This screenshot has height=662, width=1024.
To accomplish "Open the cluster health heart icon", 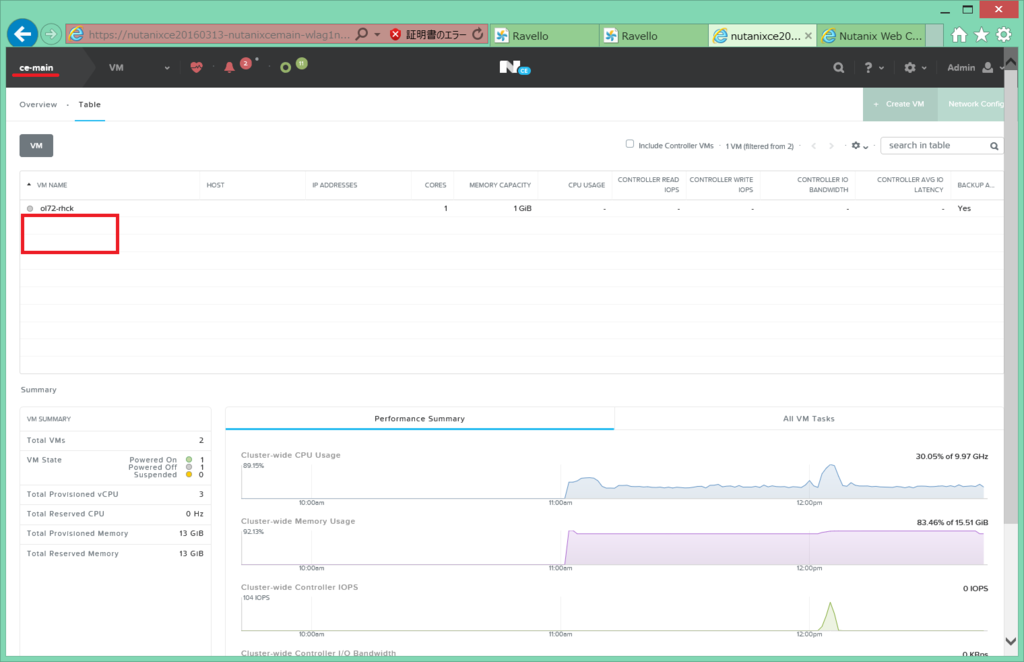I will [197, 67].
